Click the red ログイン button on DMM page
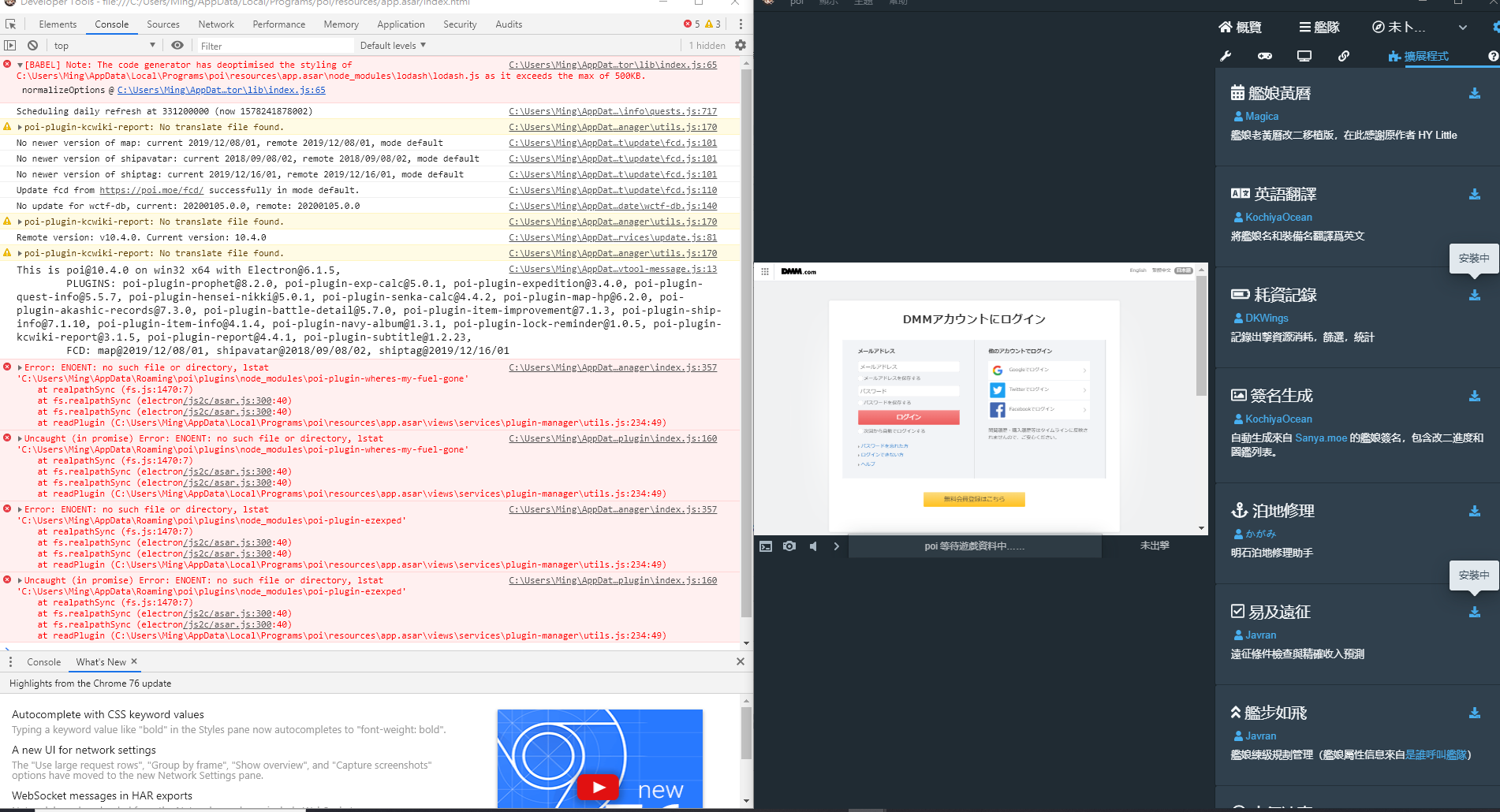The height and width of the screenshot is (812, 1500). pos(909,417)
